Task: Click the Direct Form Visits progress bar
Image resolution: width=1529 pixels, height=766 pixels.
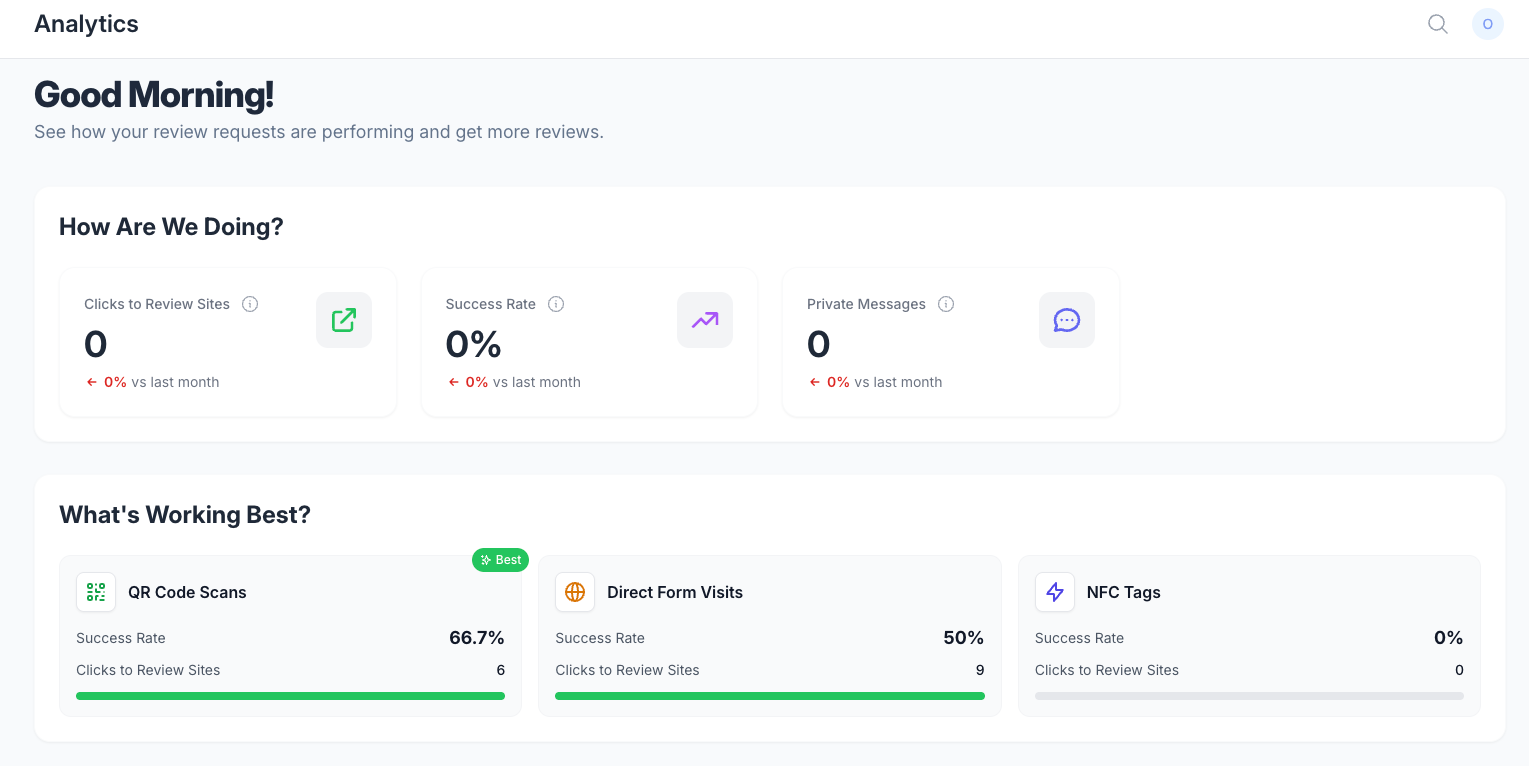Action: pos(770,696)
